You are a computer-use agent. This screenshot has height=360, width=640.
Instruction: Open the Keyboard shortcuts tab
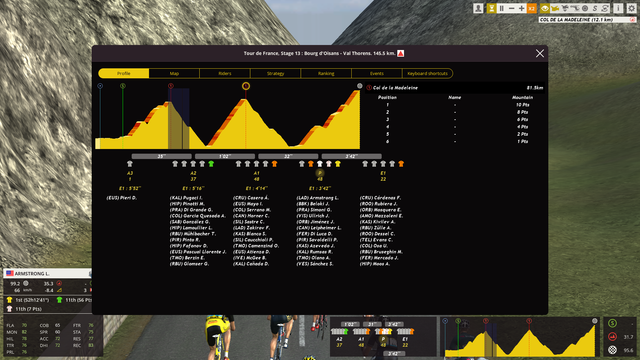[x=427, y=73]
